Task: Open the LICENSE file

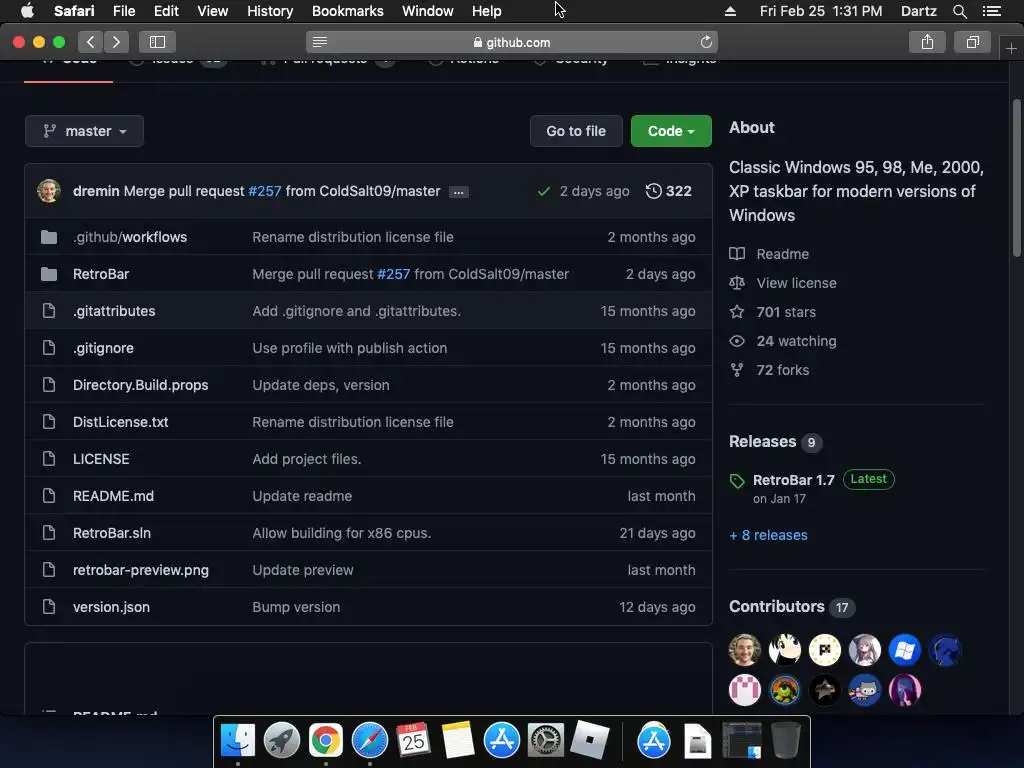Action: [101, 459]
